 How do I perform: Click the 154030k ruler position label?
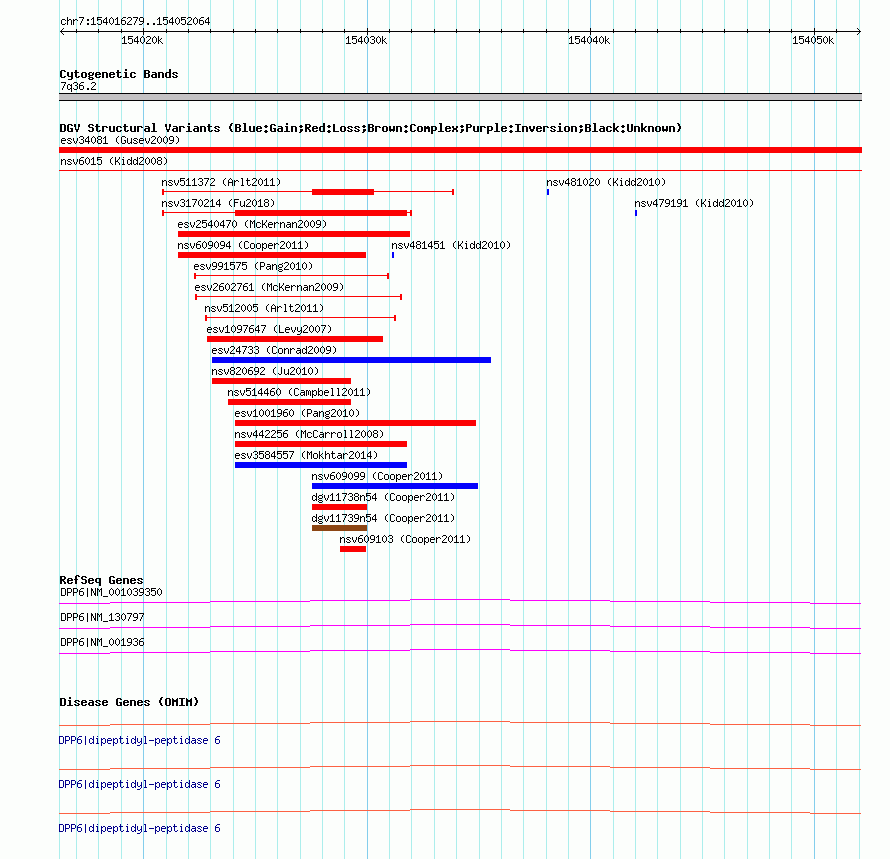click(366, 40)
